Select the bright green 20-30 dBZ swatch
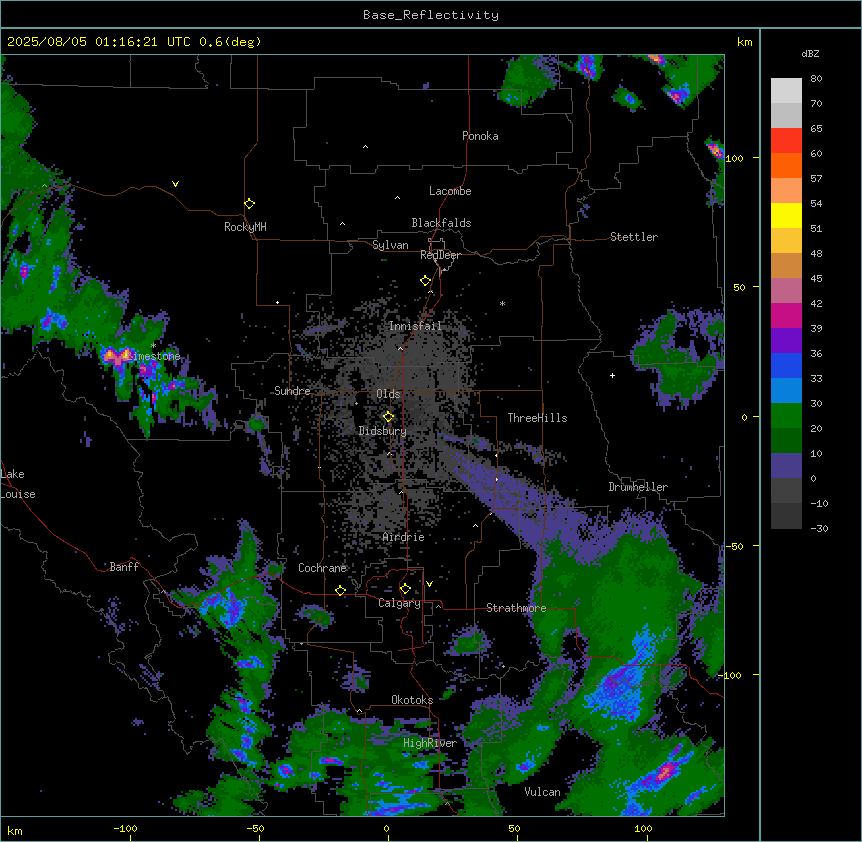 click(786, 416)
